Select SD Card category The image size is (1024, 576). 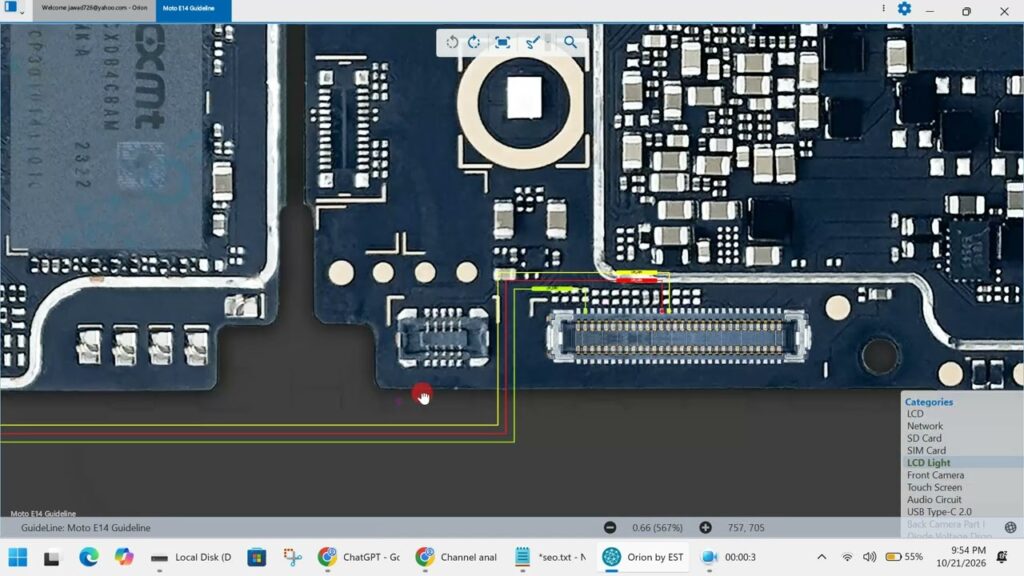(924, 438)
